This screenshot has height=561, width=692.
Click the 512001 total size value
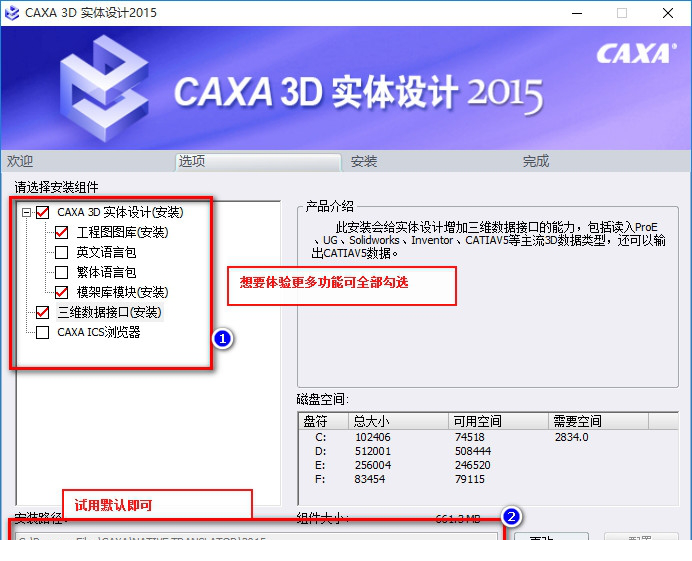tap(373, 451)
